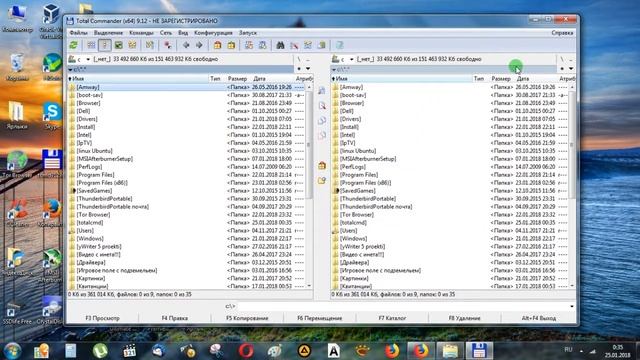Open the notepad icon at toolbar end
Image resolution: width=640 pixels, height=360 pixels.
pos(340,45)
